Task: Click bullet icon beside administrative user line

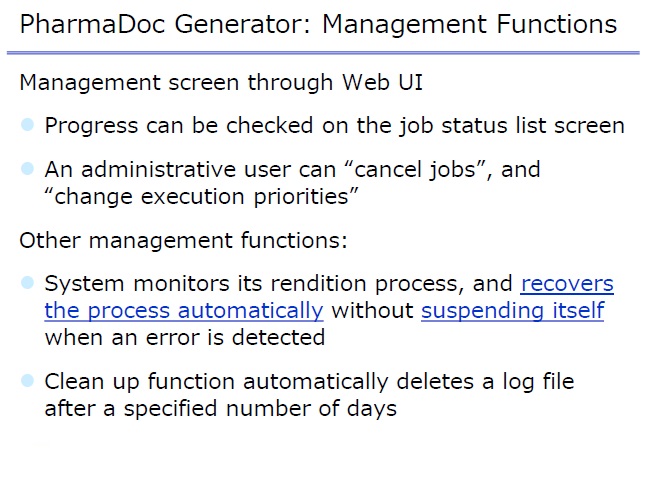Action: pos(27,169)
